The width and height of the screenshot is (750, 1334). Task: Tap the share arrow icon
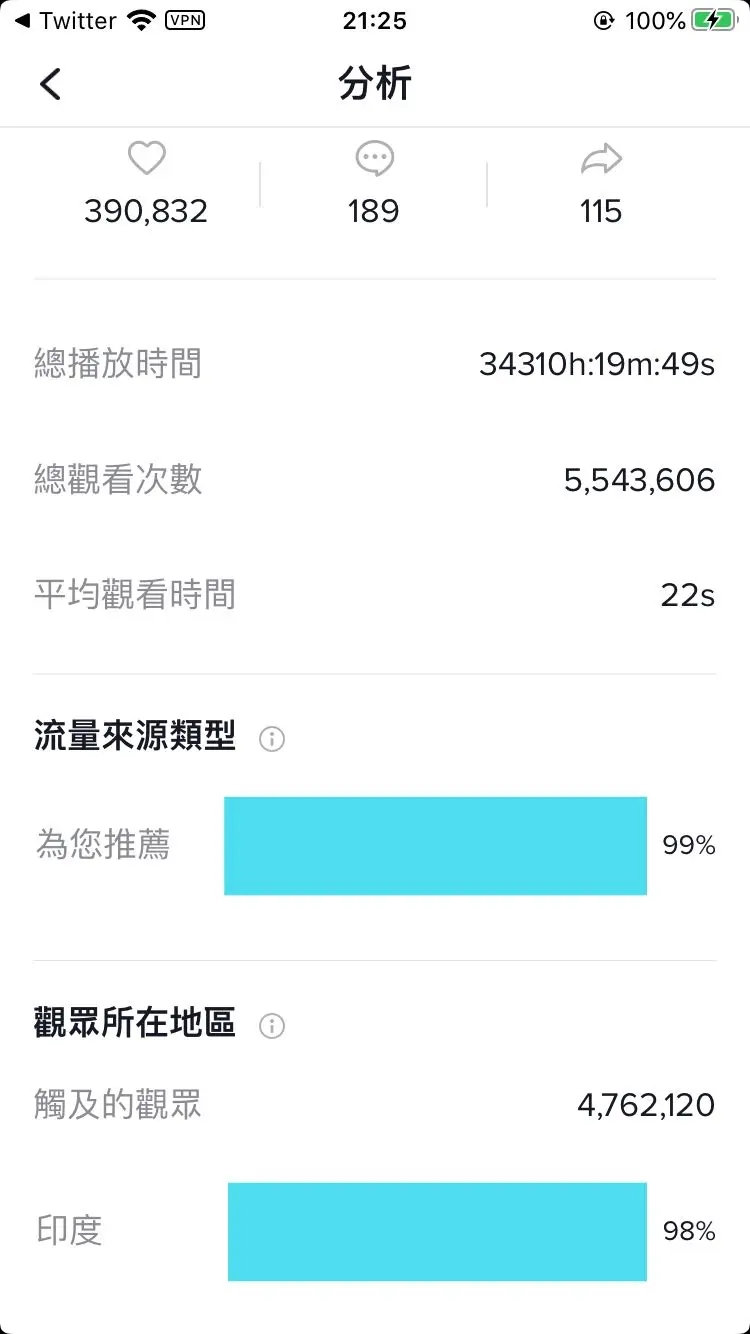[601, 158]
